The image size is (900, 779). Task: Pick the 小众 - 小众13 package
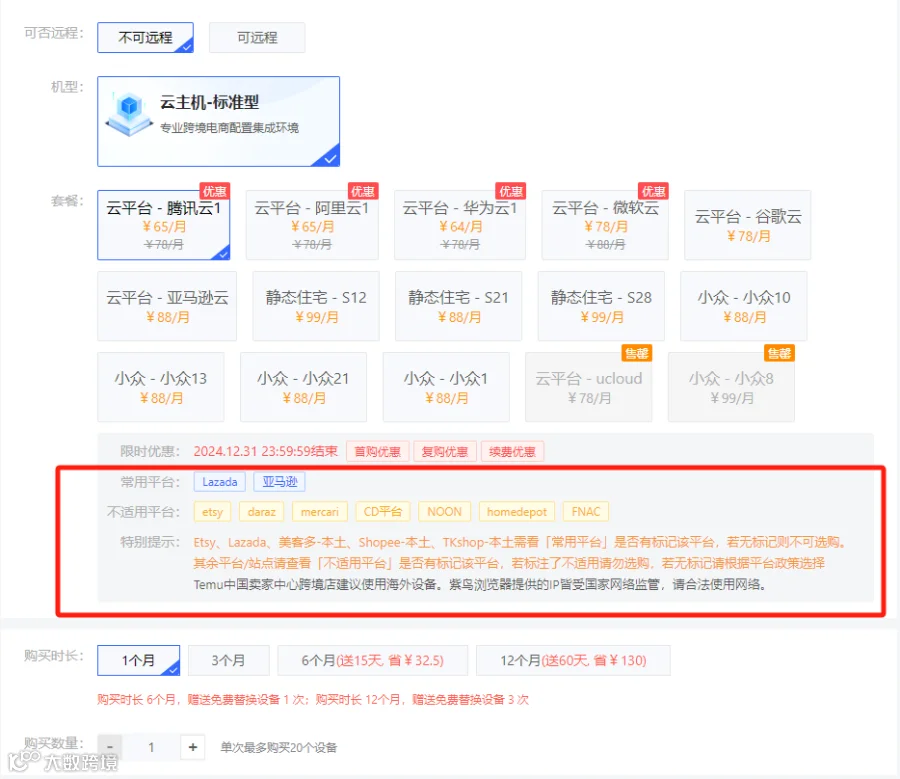pos(161,387)
